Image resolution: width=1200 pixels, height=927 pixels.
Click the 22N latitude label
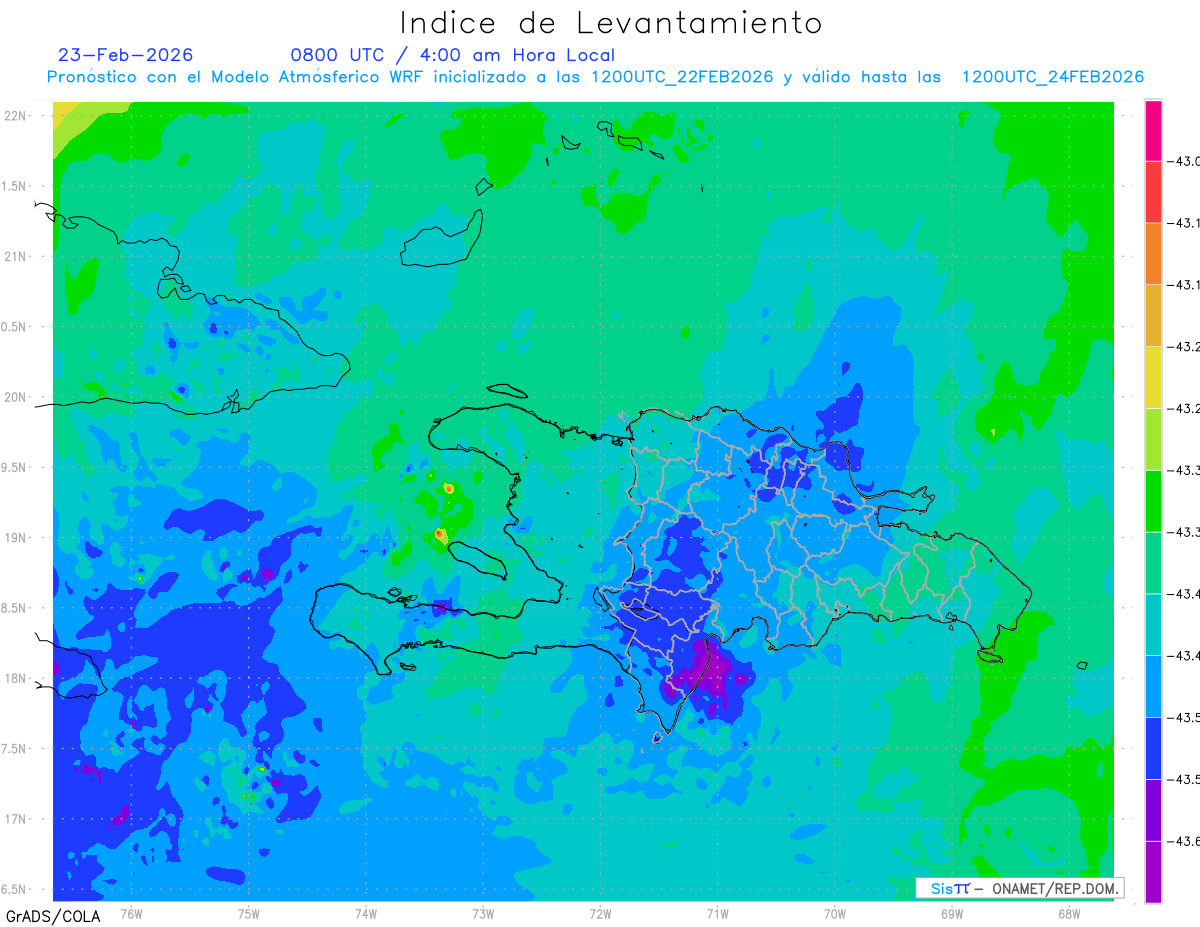(x=17, y=115)
